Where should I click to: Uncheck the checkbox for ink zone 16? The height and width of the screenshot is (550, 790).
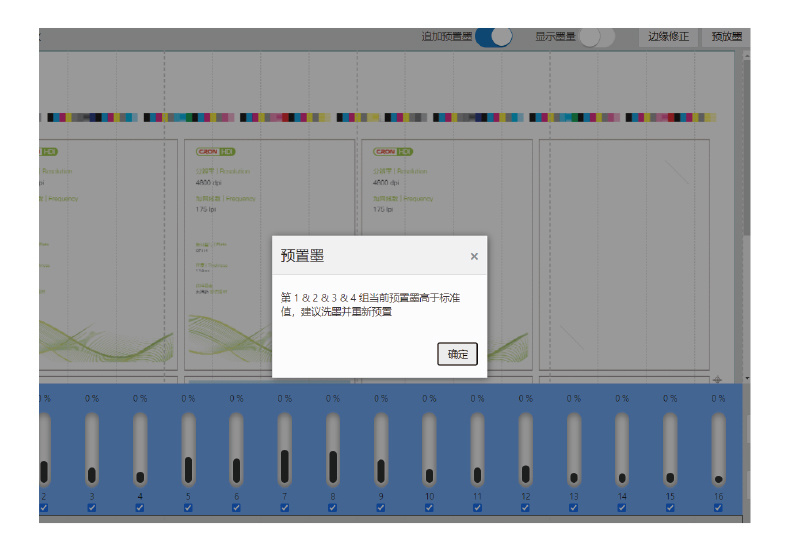tap(718, 507)
